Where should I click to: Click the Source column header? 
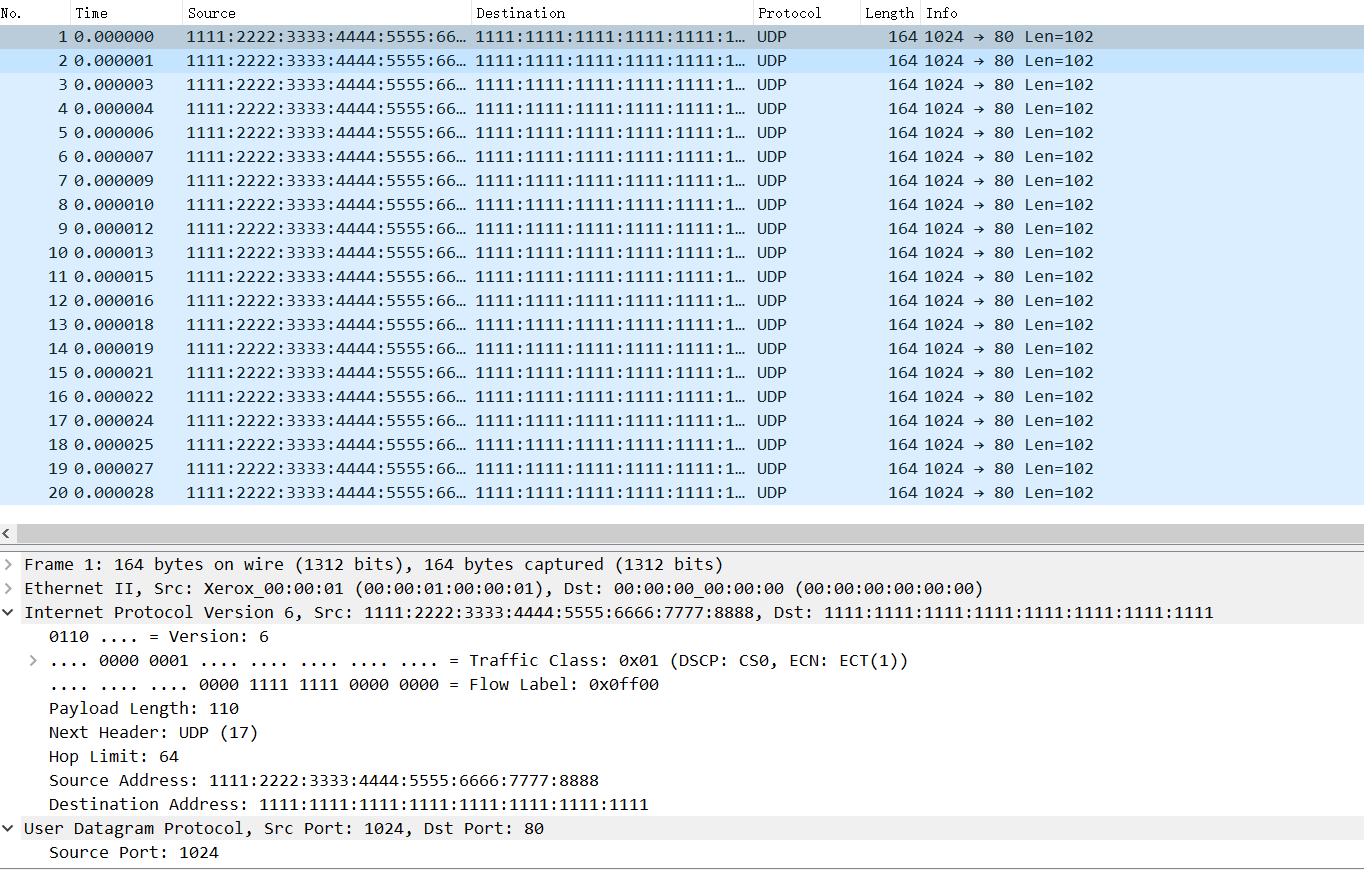(327, 13)
